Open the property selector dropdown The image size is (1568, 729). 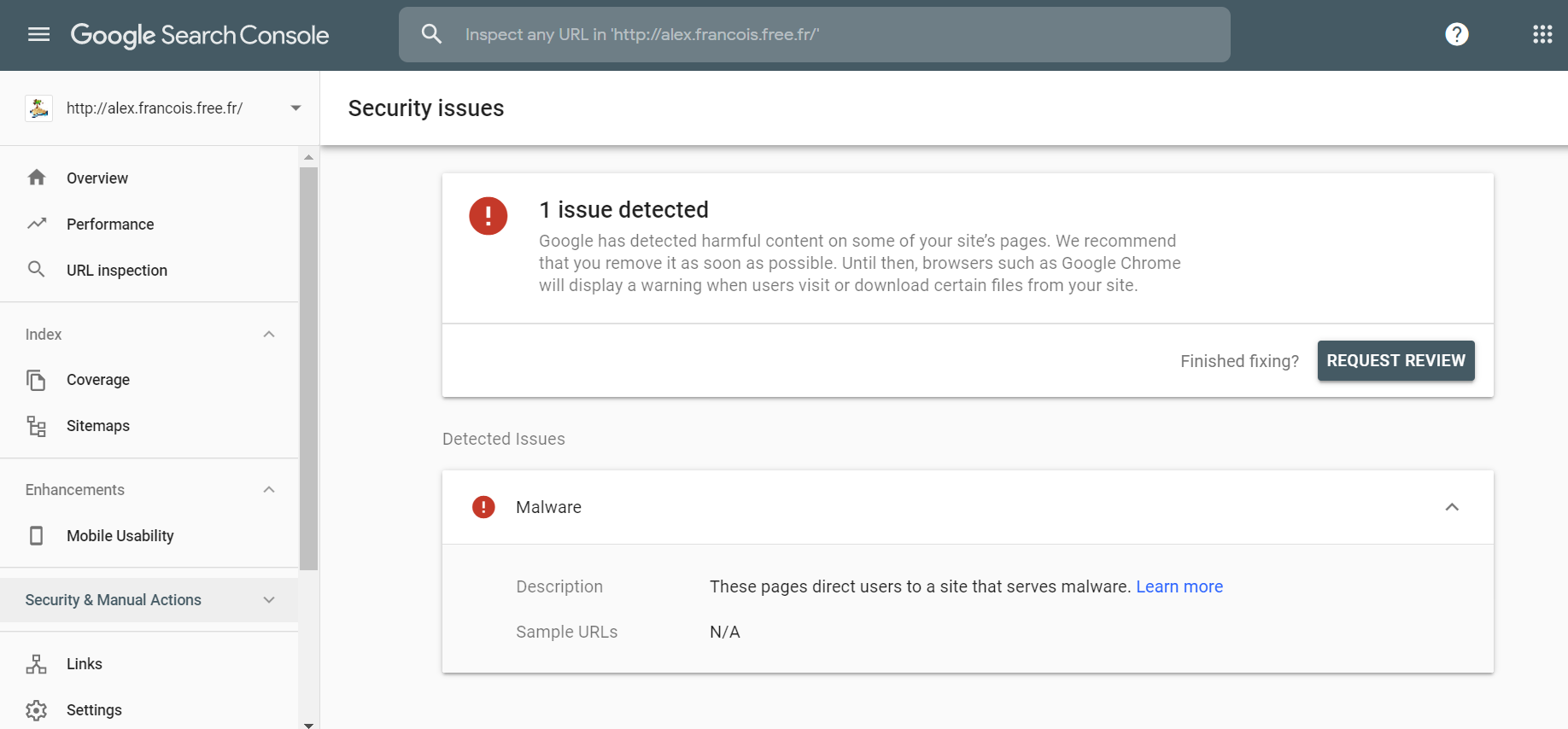point(295,108)
